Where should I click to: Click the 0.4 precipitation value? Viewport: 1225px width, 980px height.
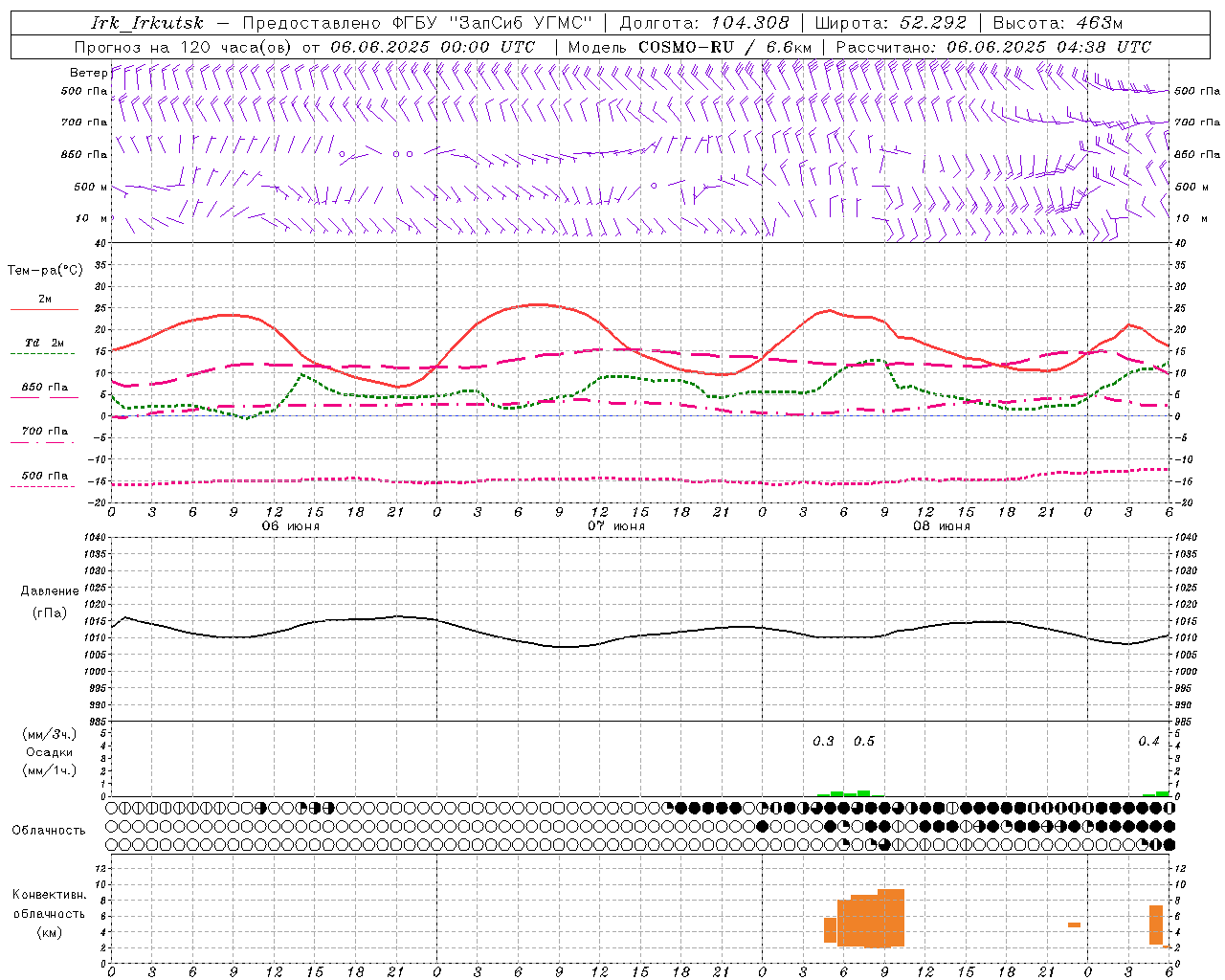tap(1148, 741)
